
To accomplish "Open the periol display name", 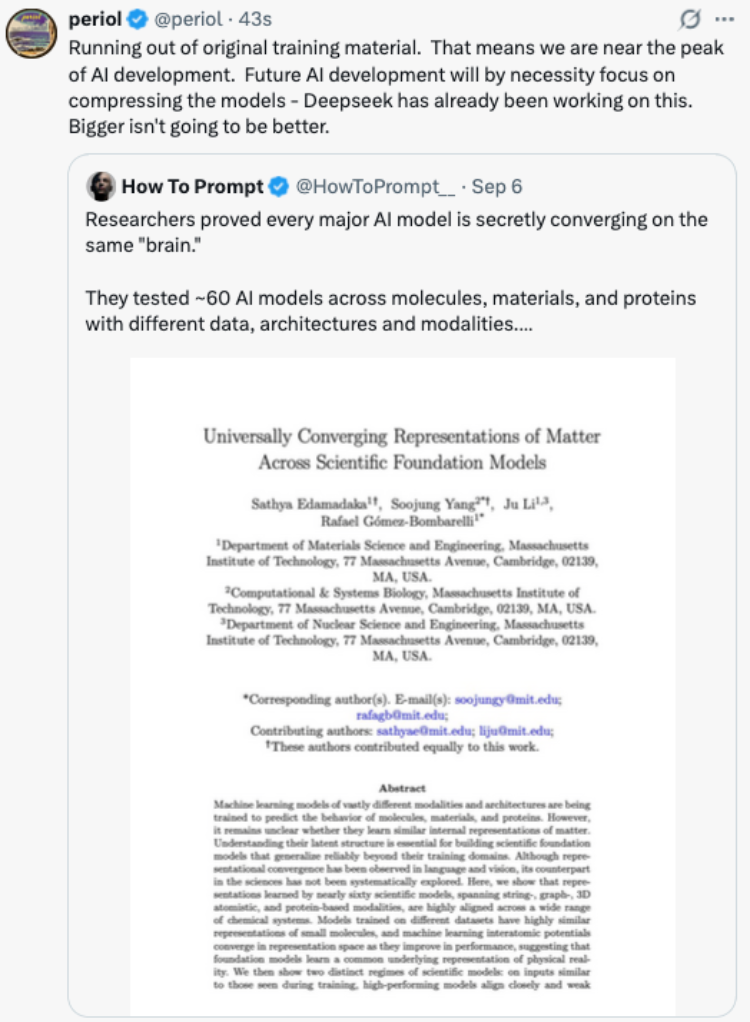I will (x=95, y=20).
